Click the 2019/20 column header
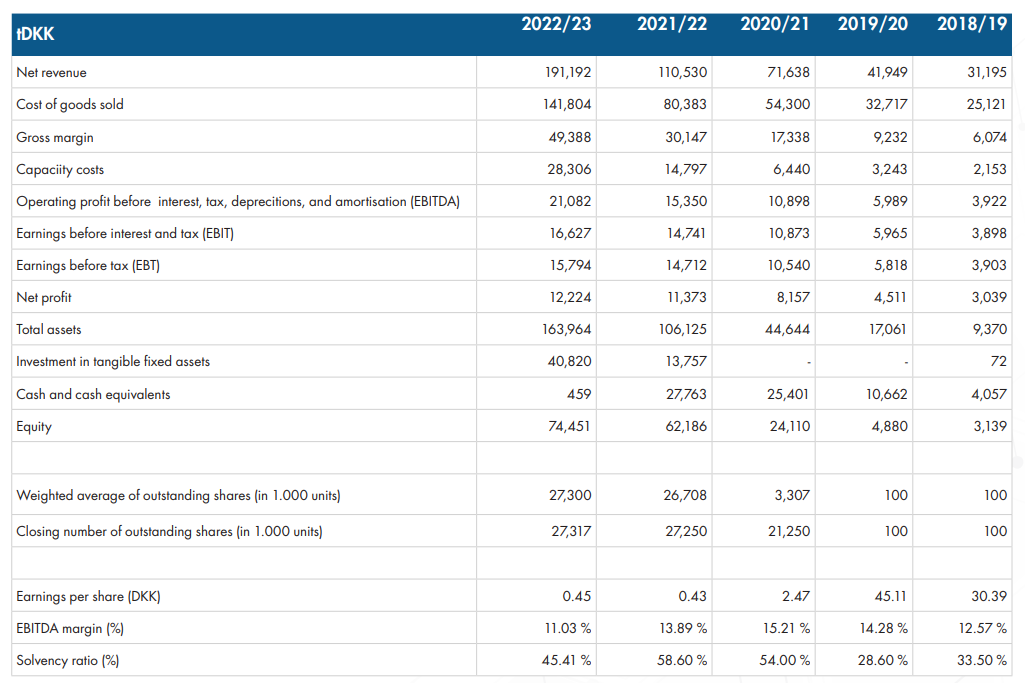This screenshot has height=683, width=1025. point(873,24)
